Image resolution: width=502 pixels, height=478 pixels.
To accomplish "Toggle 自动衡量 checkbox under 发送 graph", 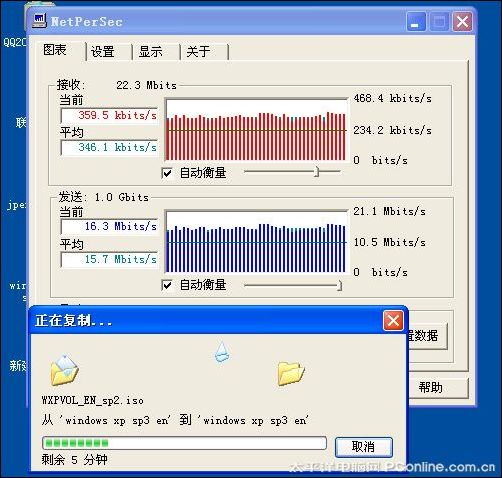I will [167, 285].
